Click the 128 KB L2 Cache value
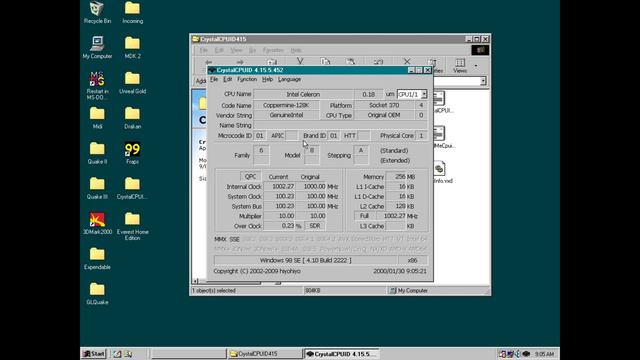This screenshot has height=360, width=640. pos(396,206)
